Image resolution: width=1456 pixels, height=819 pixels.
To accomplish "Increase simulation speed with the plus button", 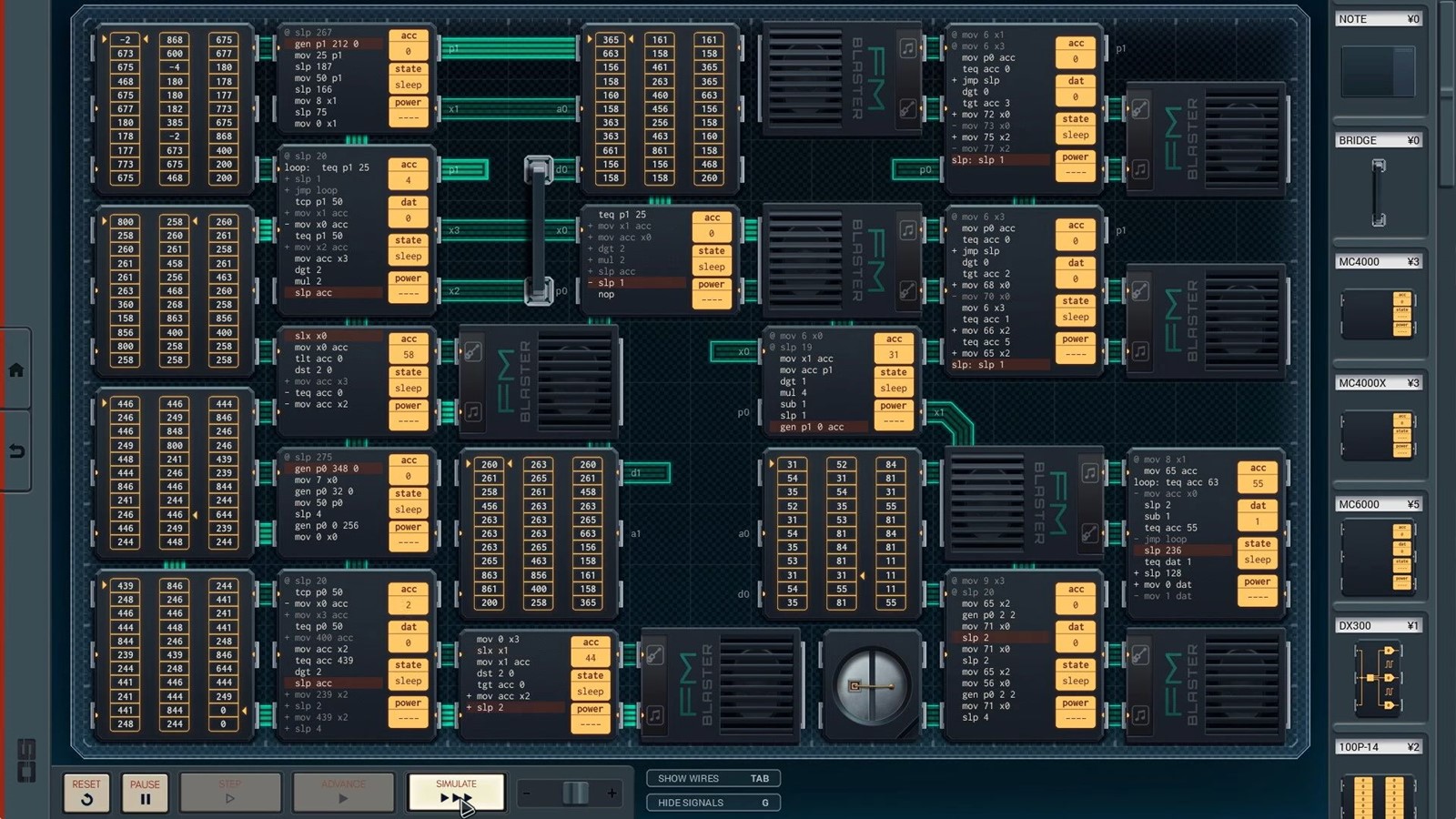I will coord(612,794).
